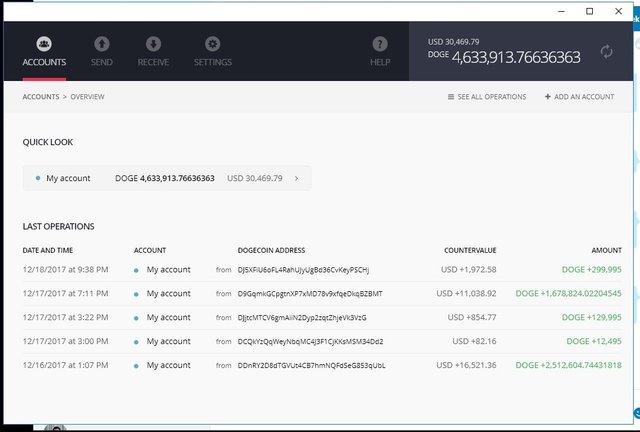Open operation dated 12/17/2017 at 3:00 PM
The height and width of the screenshot is (432, 640).
tap(65, 341)
